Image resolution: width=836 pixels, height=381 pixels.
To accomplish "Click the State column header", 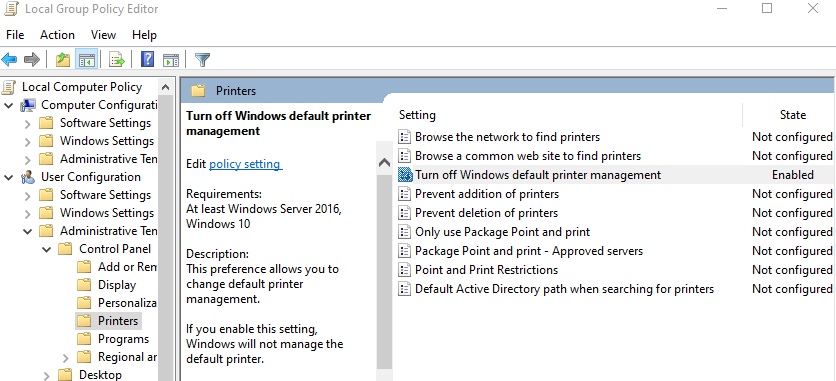I will [x=793, y=115].
